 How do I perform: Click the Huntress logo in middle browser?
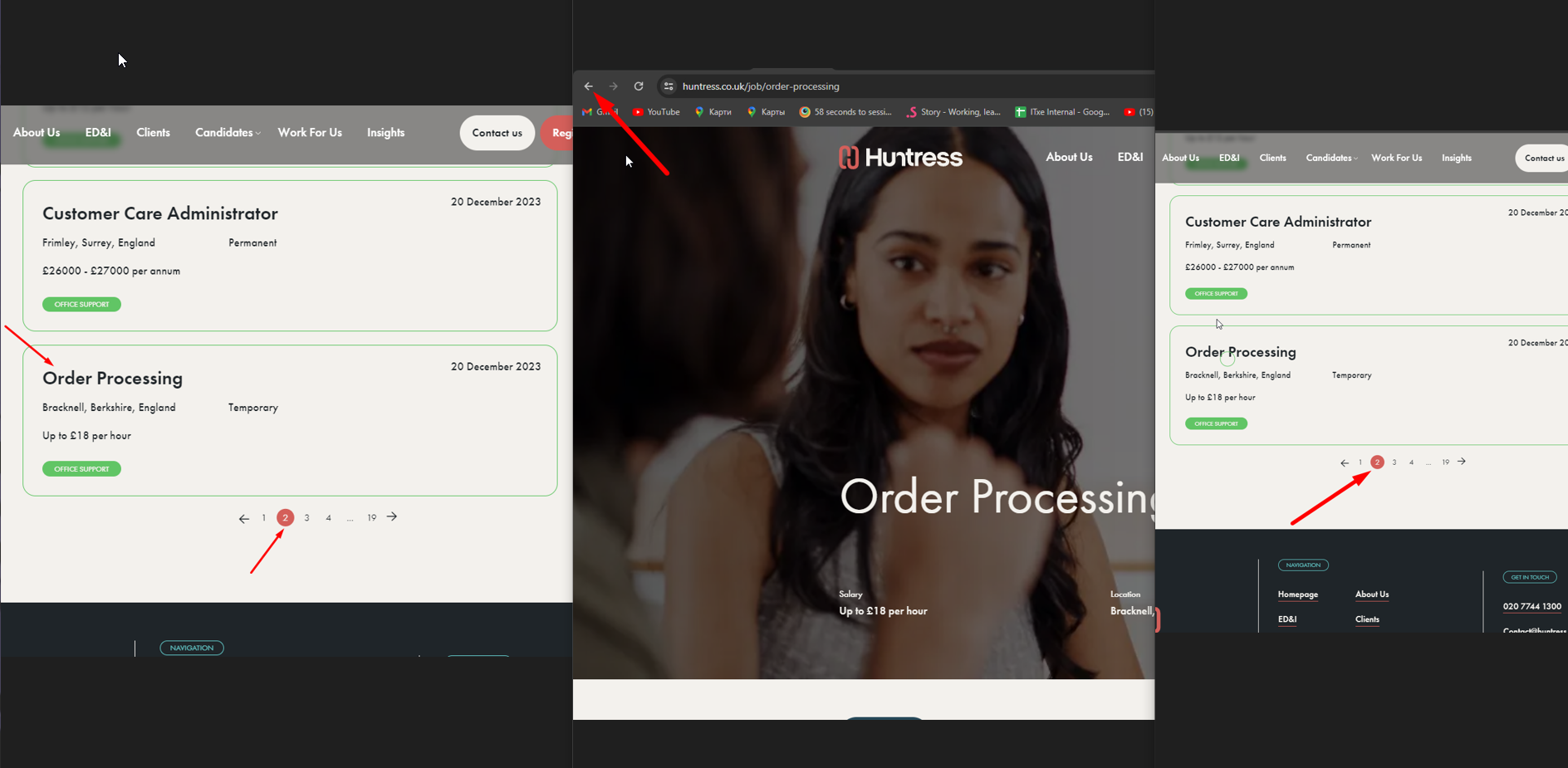[x=900, y=157]
